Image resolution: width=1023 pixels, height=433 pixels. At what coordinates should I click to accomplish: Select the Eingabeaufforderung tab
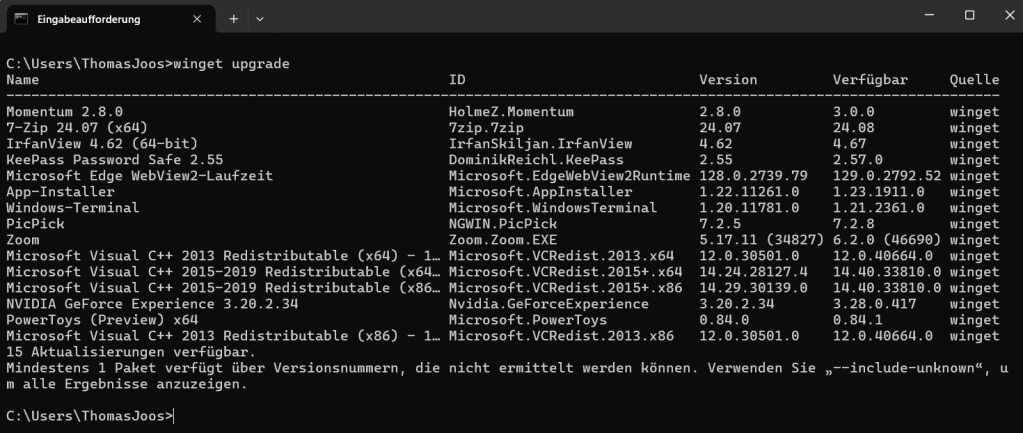click(110, 19)
